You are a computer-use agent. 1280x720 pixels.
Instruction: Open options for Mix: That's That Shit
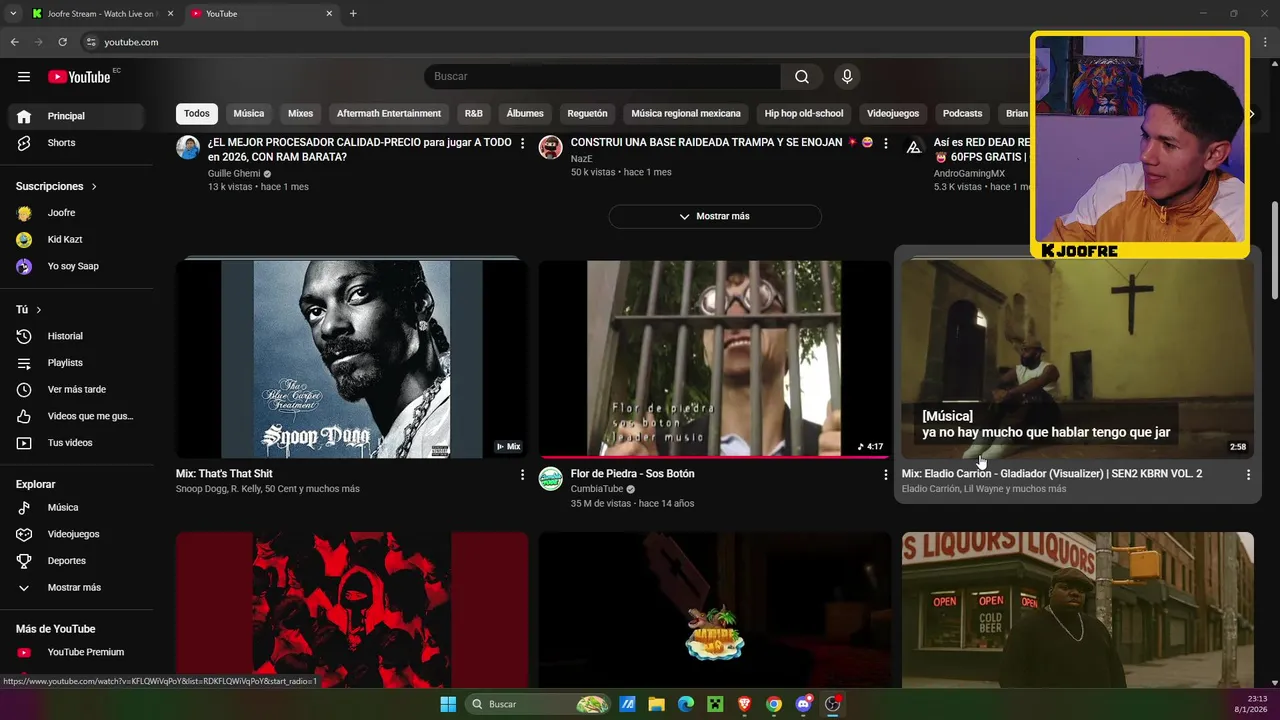point(522,475)
